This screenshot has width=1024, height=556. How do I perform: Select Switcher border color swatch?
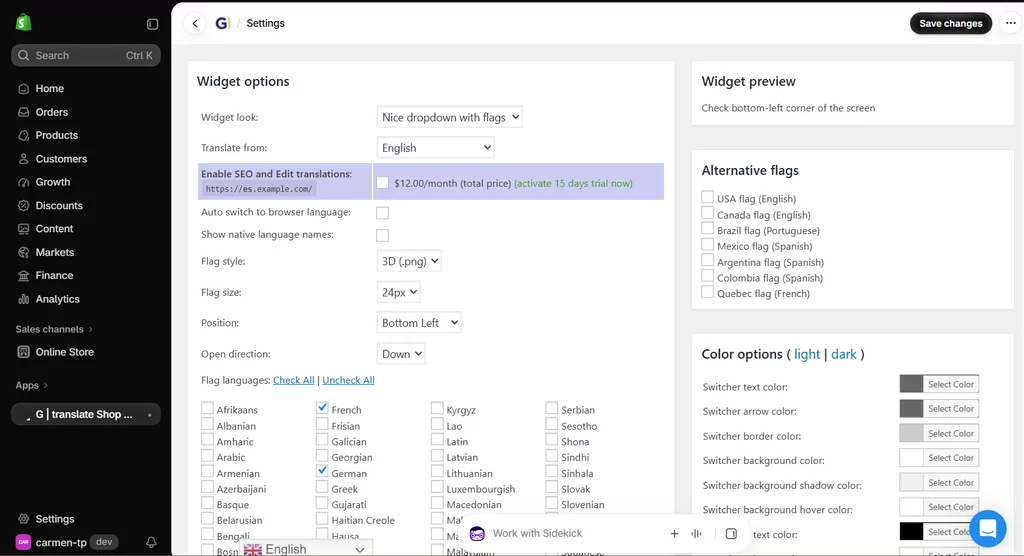coord(911,433)
